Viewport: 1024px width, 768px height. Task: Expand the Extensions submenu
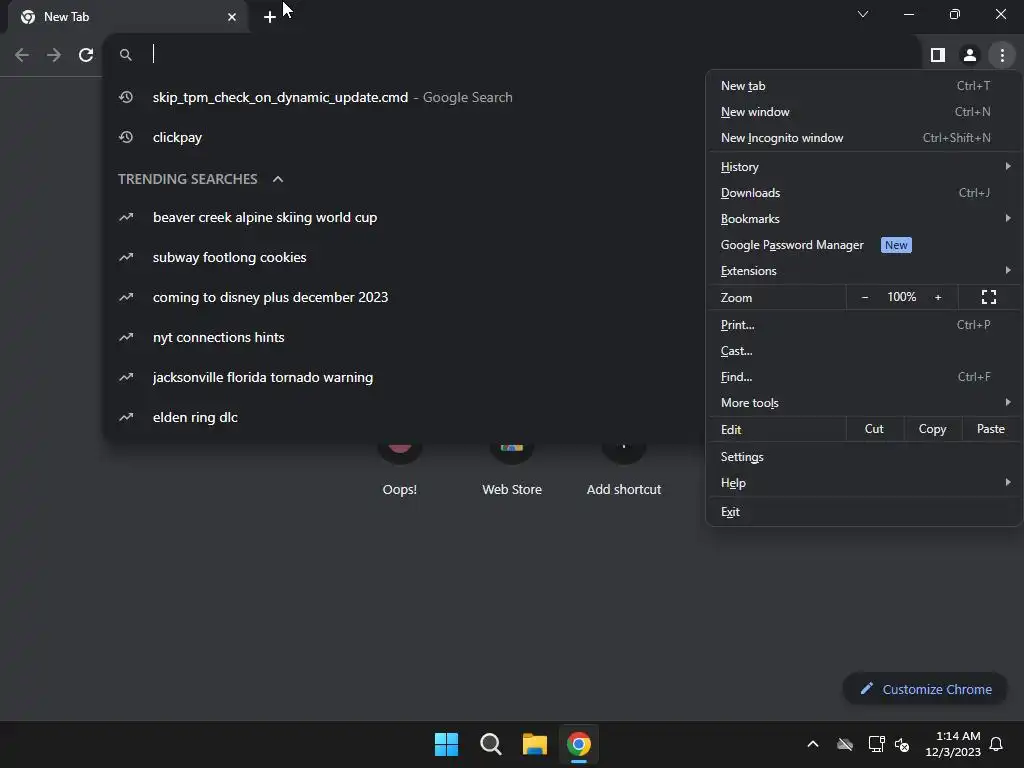tap(864, 271)
